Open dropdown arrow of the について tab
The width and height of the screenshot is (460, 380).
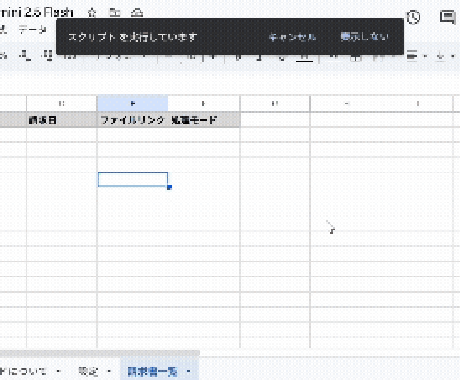59,371
